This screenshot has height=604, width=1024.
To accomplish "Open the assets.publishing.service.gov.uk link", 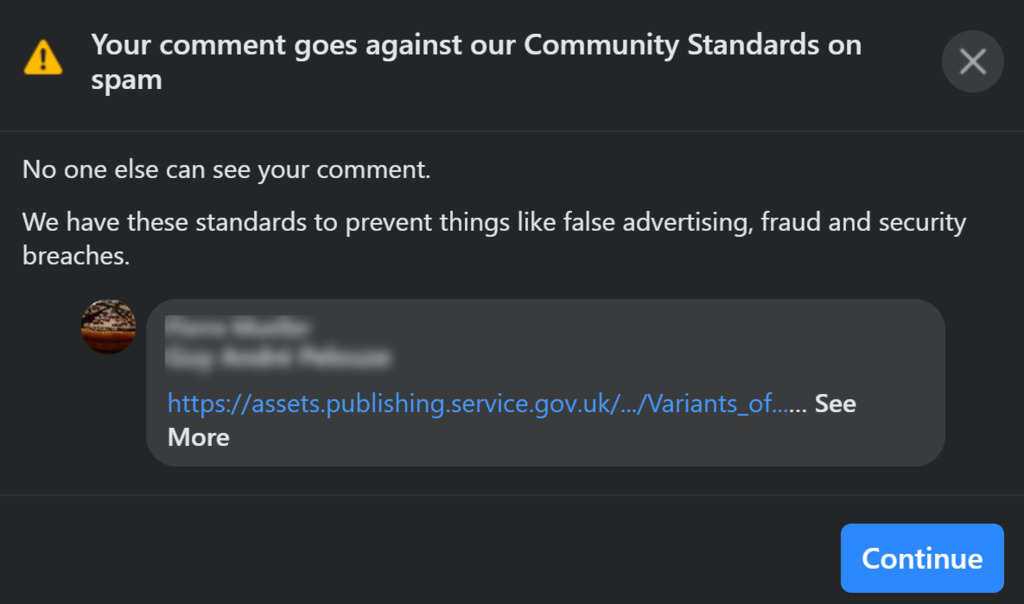I will 400,403.
